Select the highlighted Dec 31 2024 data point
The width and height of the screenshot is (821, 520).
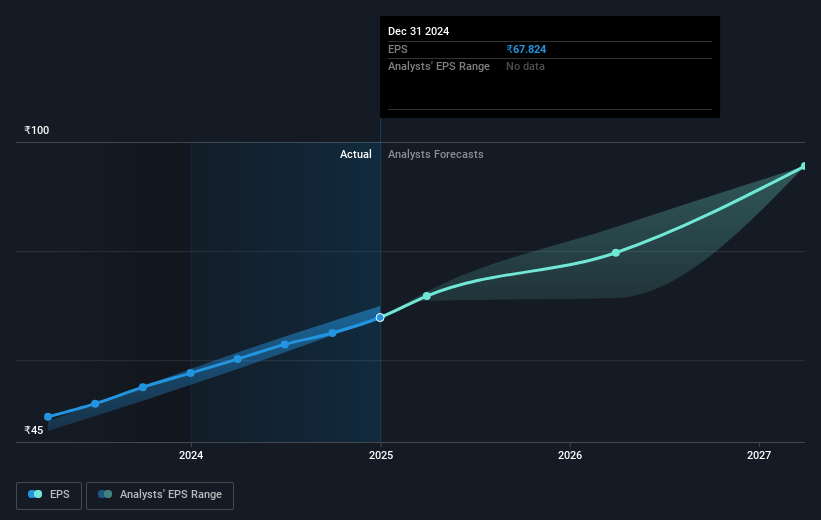click(x=380, y=317)
